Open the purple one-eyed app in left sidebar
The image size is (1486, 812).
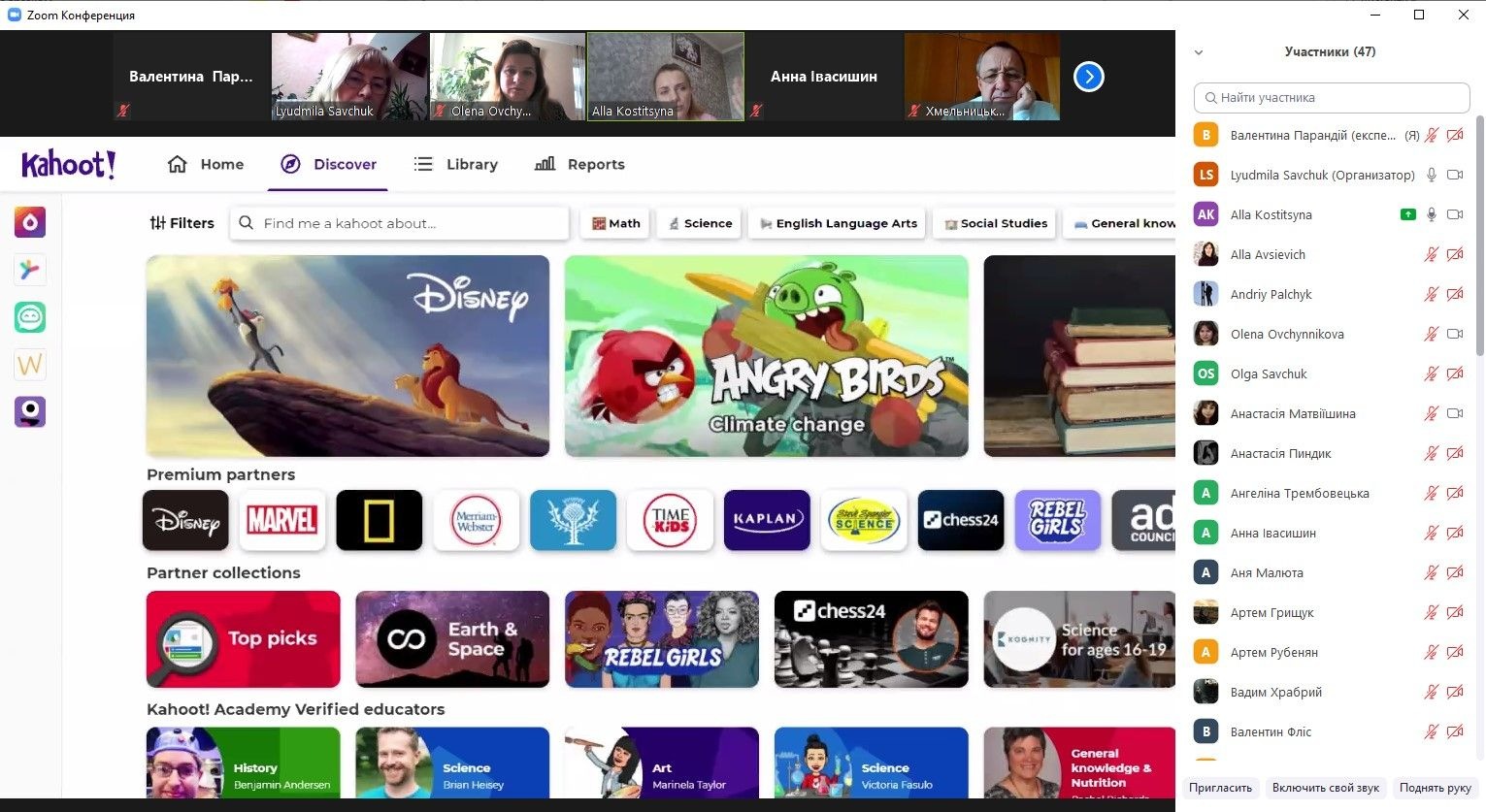coord(30,412)
